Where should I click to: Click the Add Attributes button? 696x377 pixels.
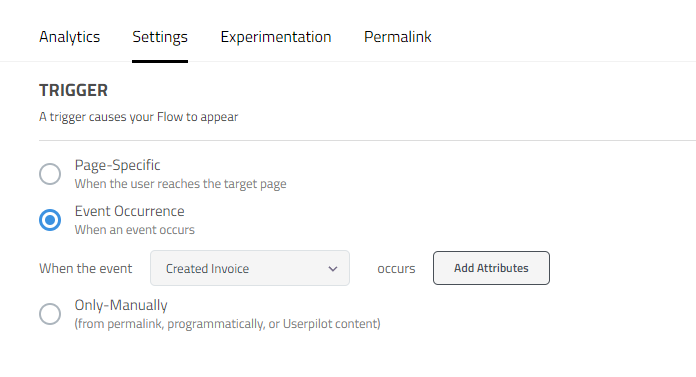(491, 268)
